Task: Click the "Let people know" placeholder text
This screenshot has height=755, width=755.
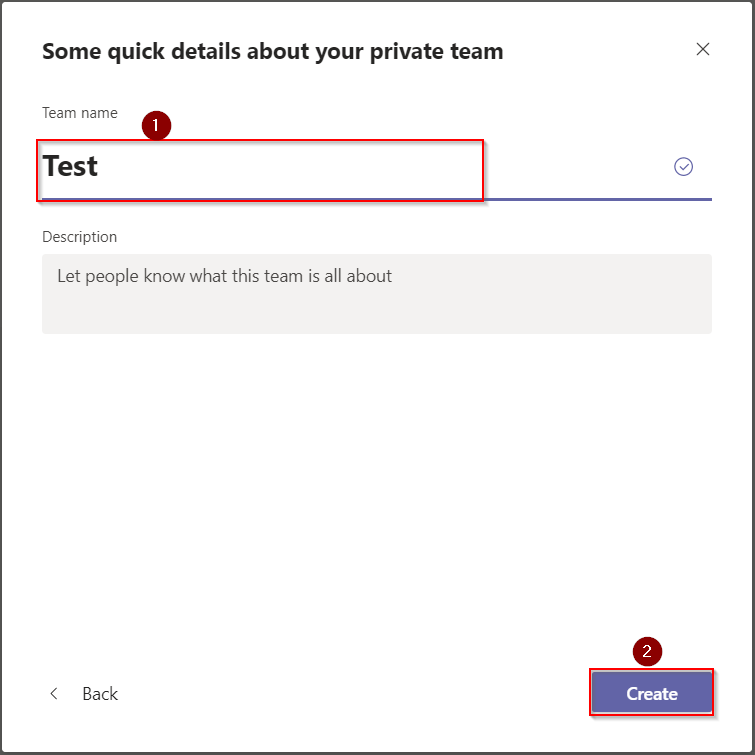Action: [x=224, y=275]
